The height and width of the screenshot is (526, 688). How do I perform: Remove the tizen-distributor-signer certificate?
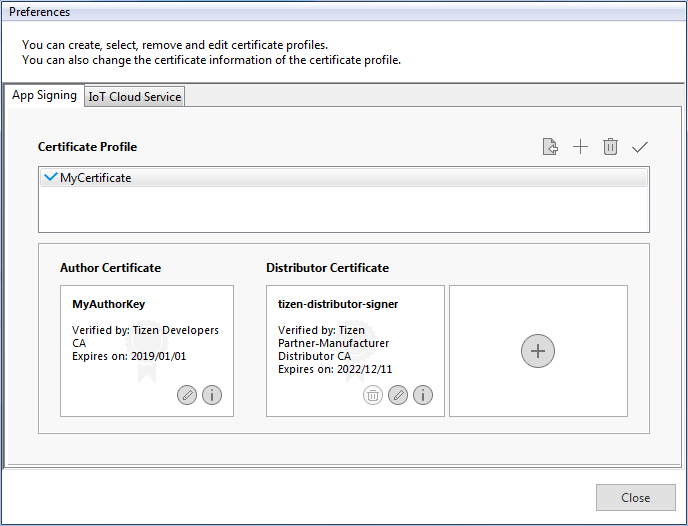tap(373, 395)
